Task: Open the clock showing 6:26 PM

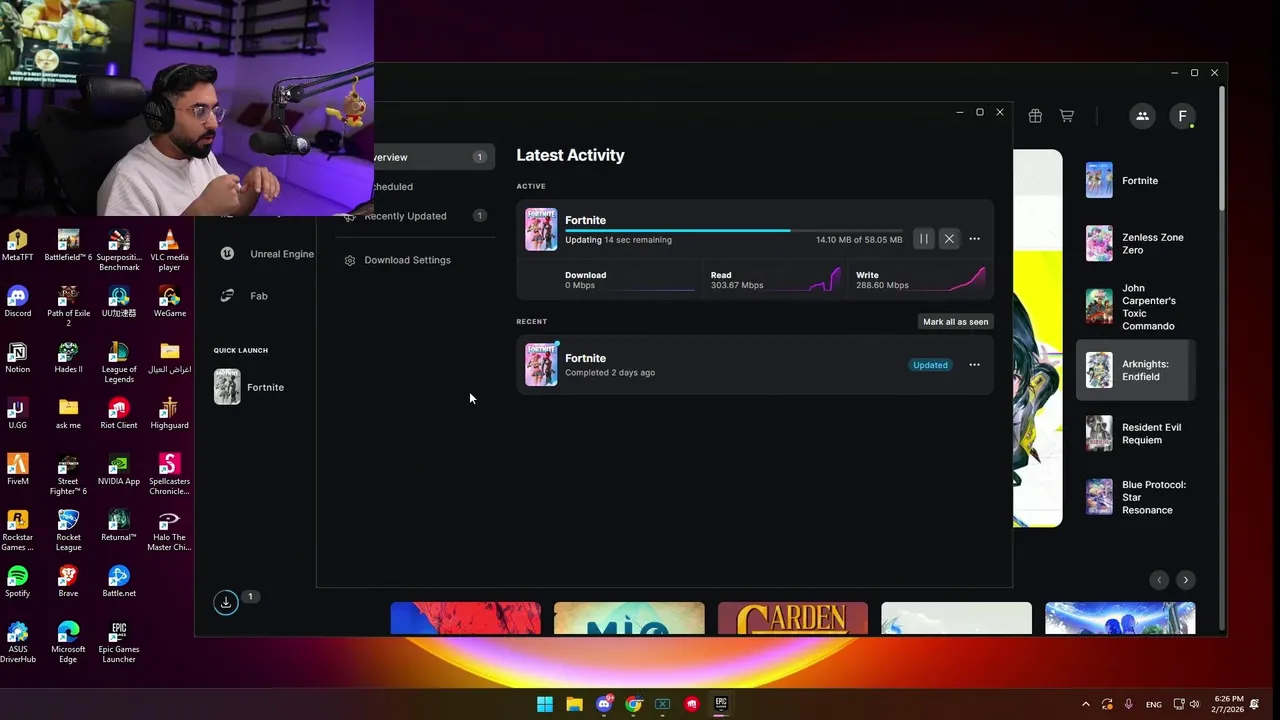Action: (1230, 704)
